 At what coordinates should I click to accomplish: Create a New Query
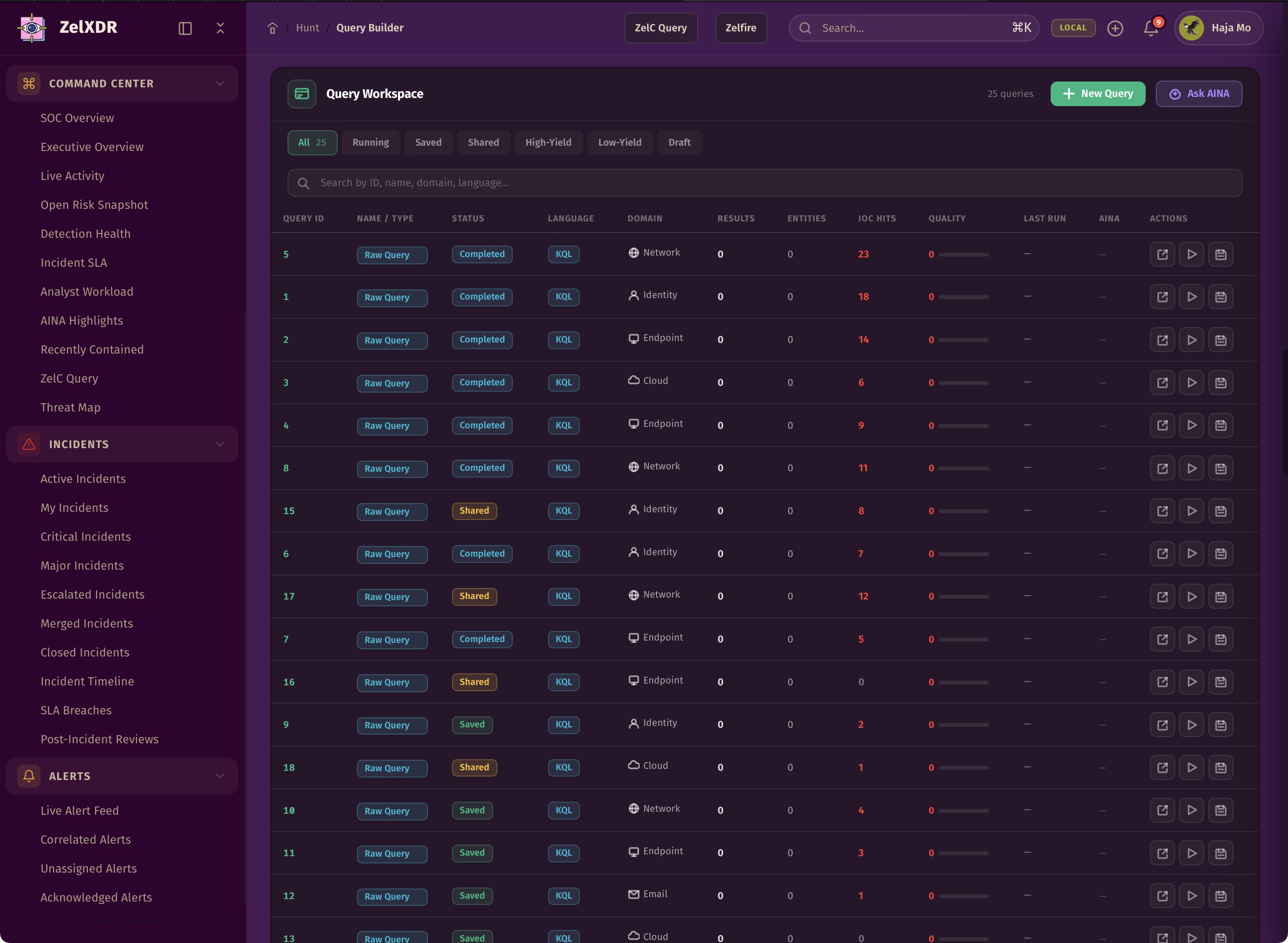(1097, 94)
